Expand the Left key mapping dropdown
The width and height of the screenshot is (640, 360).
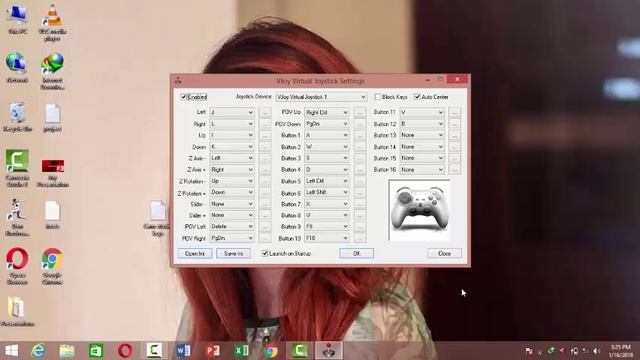[232, 112]
